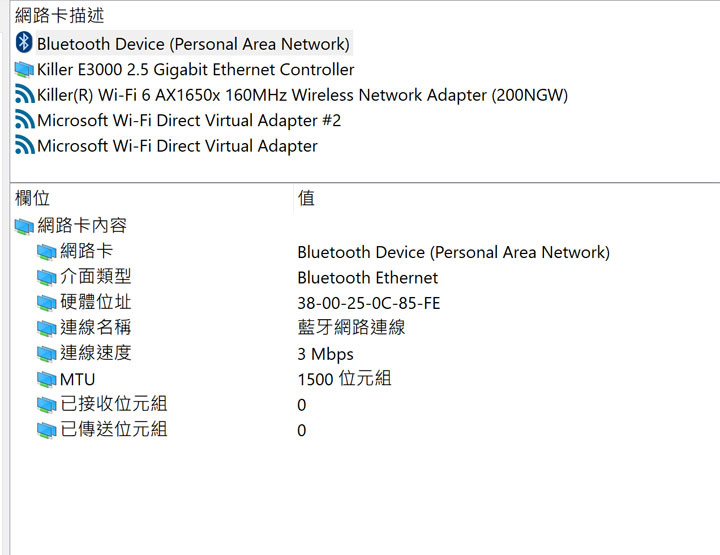720x555 pixels.
Task: Click the Killer Wi-Fi 6 AX1650x wireless icon
Action: (x=24, y=95)
